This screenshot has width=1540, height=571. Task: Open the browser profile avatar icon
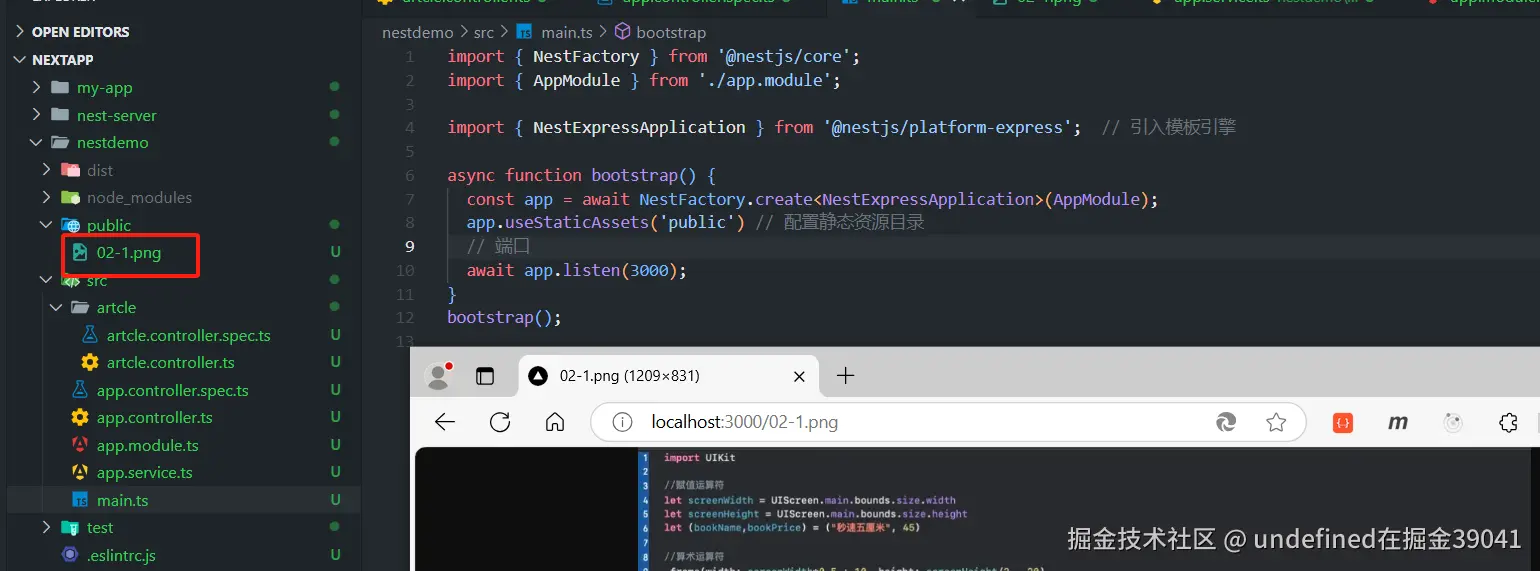pos(437,376)
